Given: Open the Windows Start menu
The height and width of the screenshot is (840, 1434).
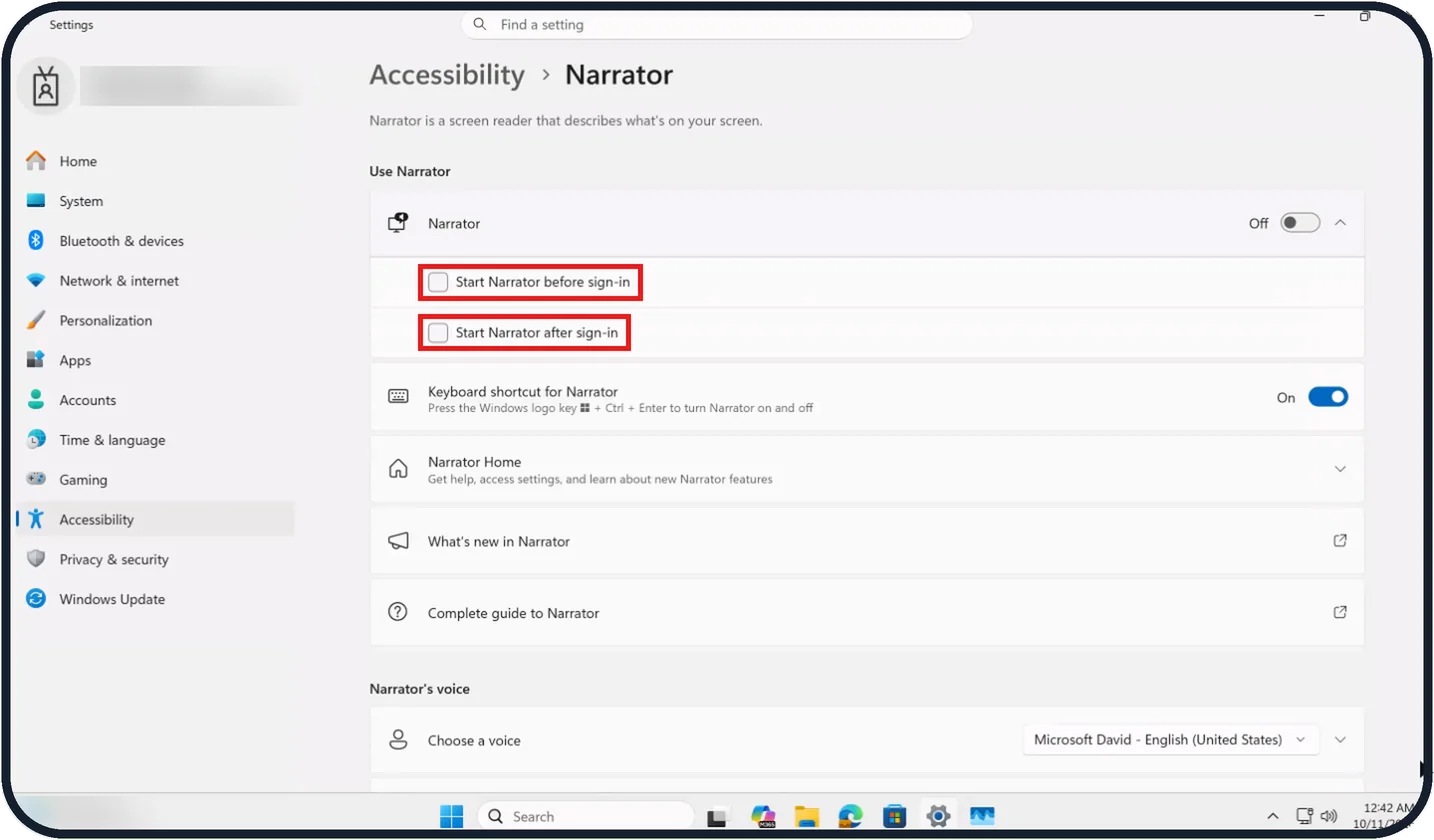Looking at the screenshot, I should [x=452, y=816].
